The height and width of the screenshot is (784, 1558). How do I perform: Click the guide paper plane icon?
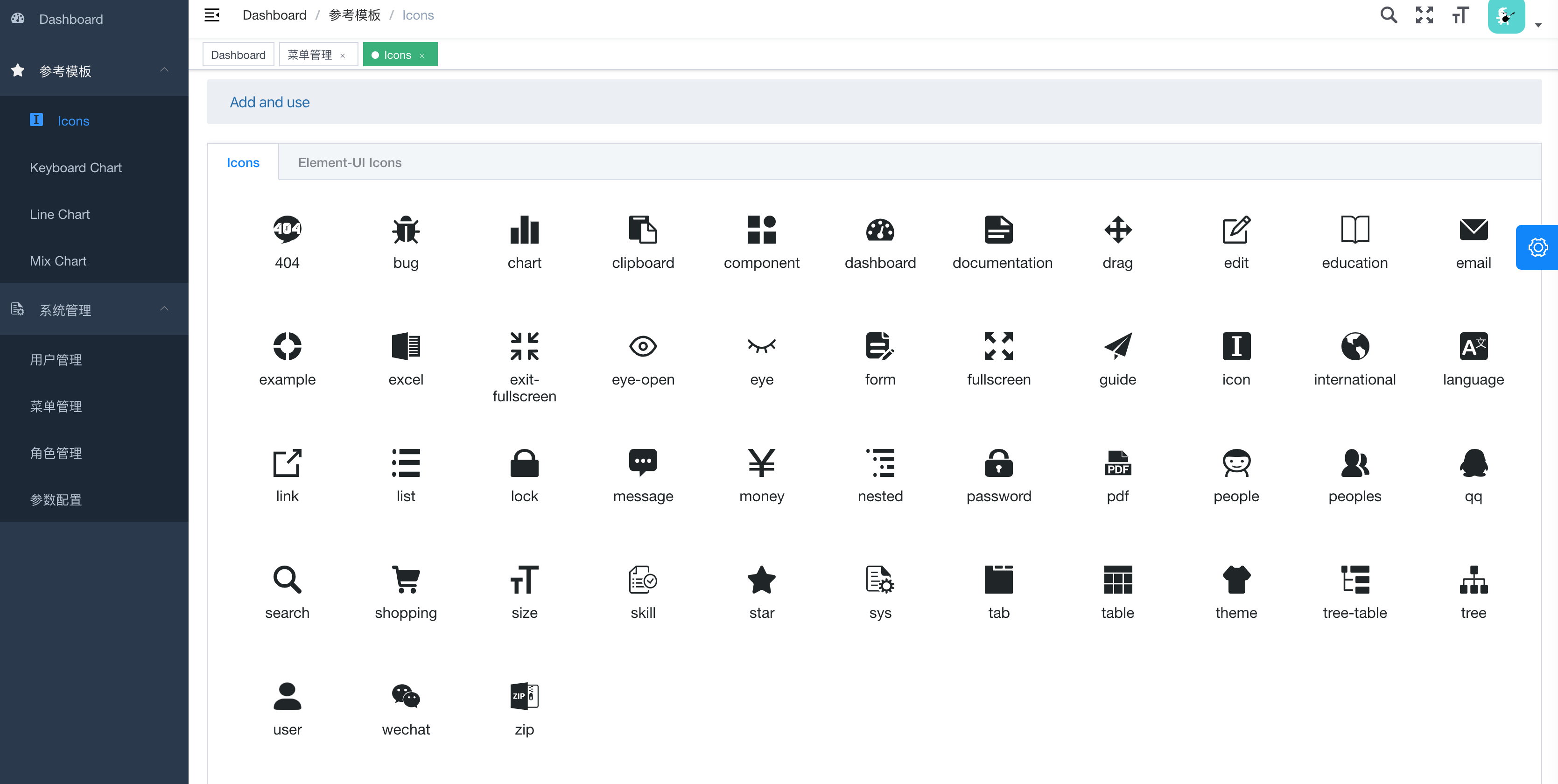click(x=1118, y=347)
